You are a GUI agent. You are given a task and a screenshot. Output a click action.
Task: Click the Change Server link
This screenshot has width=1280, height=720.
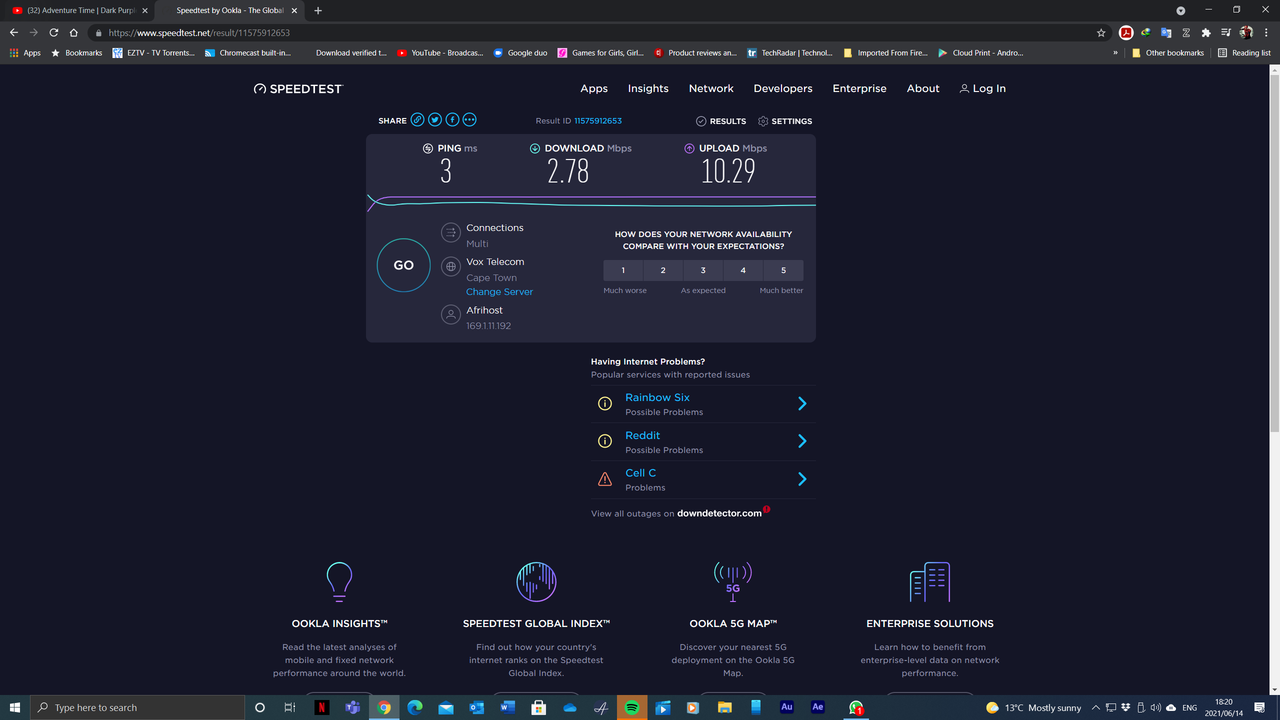tap(500, 292)
